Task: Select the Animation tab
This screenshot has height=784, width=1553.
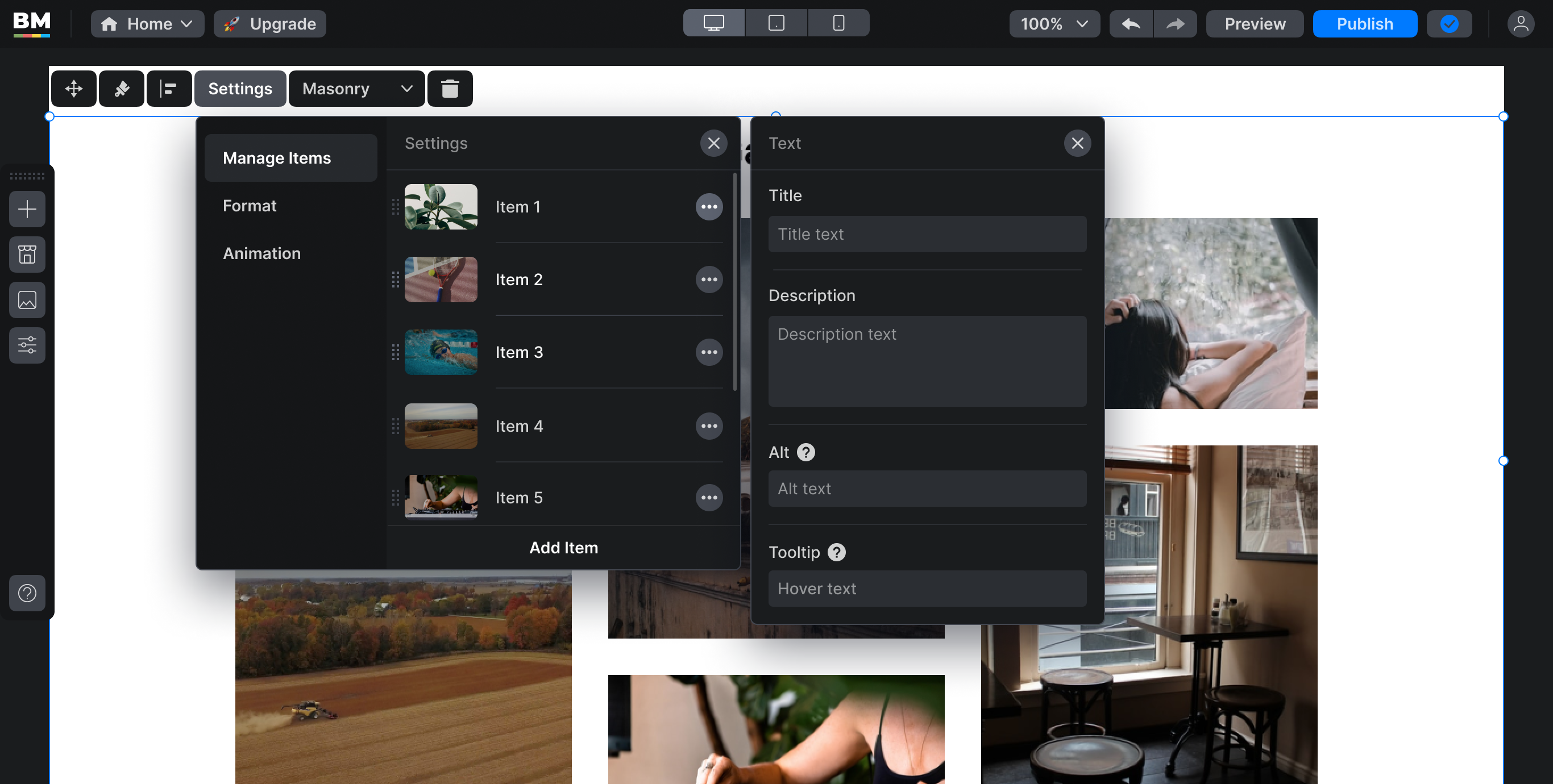Action: (261, 253)
